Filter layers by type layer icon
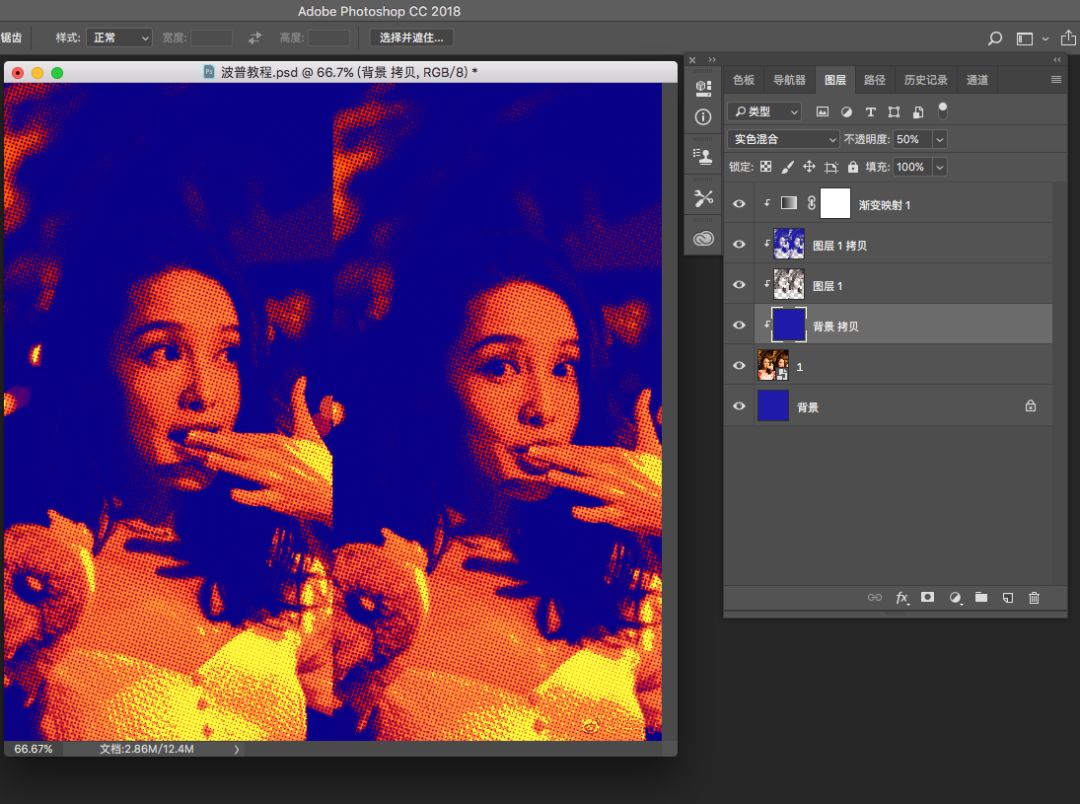1080x804 pixels. tap(871, 112)
